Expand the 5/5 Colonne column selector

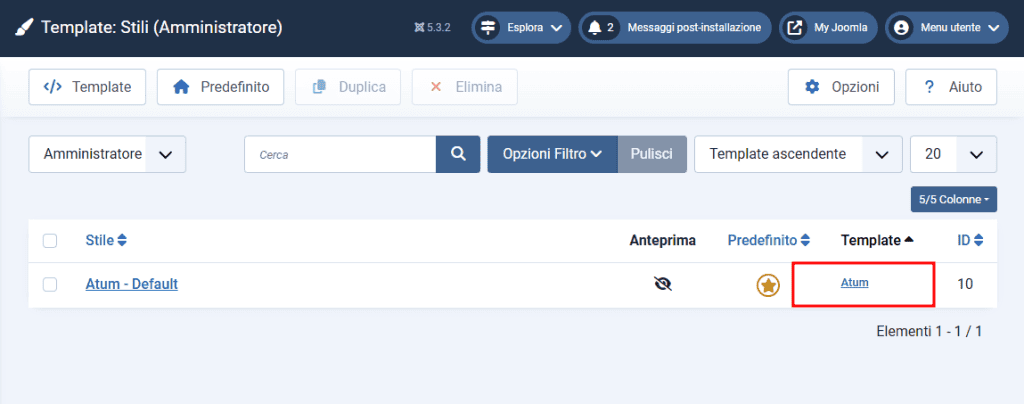pyautogui.click(x=953, y=199)
